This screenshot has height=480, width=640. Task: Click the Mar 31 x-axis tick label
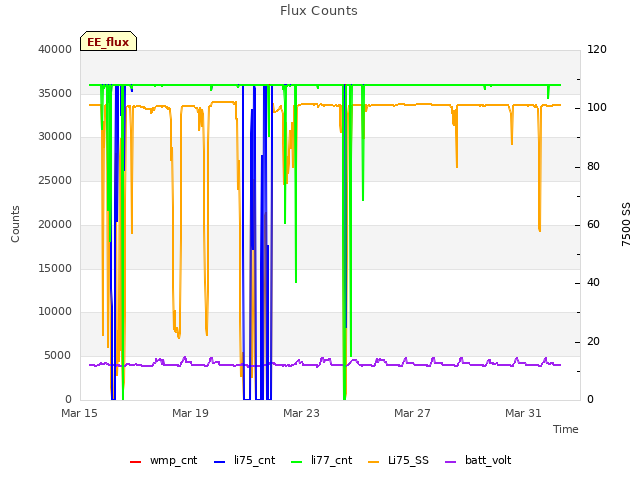click(523, 413)
